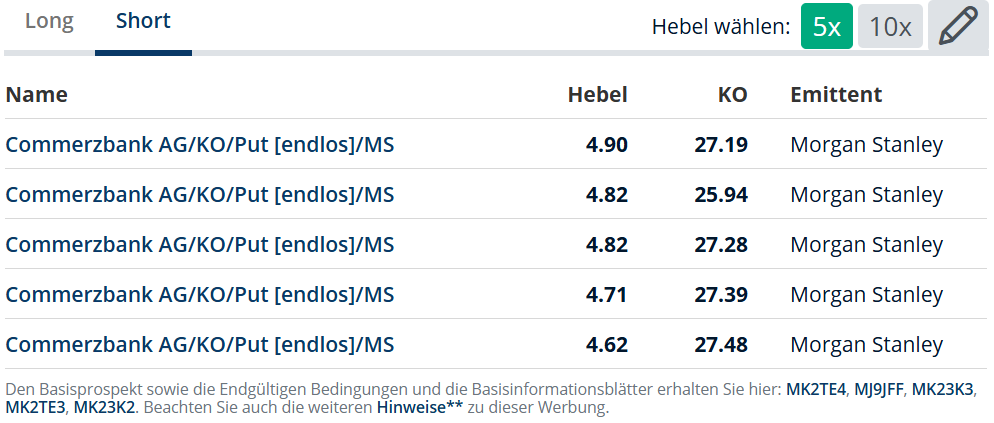This screenshot has width=994, height=423.
Task: Switch to the Short tab
Action: pyautogui.click(x=143, y=21)
